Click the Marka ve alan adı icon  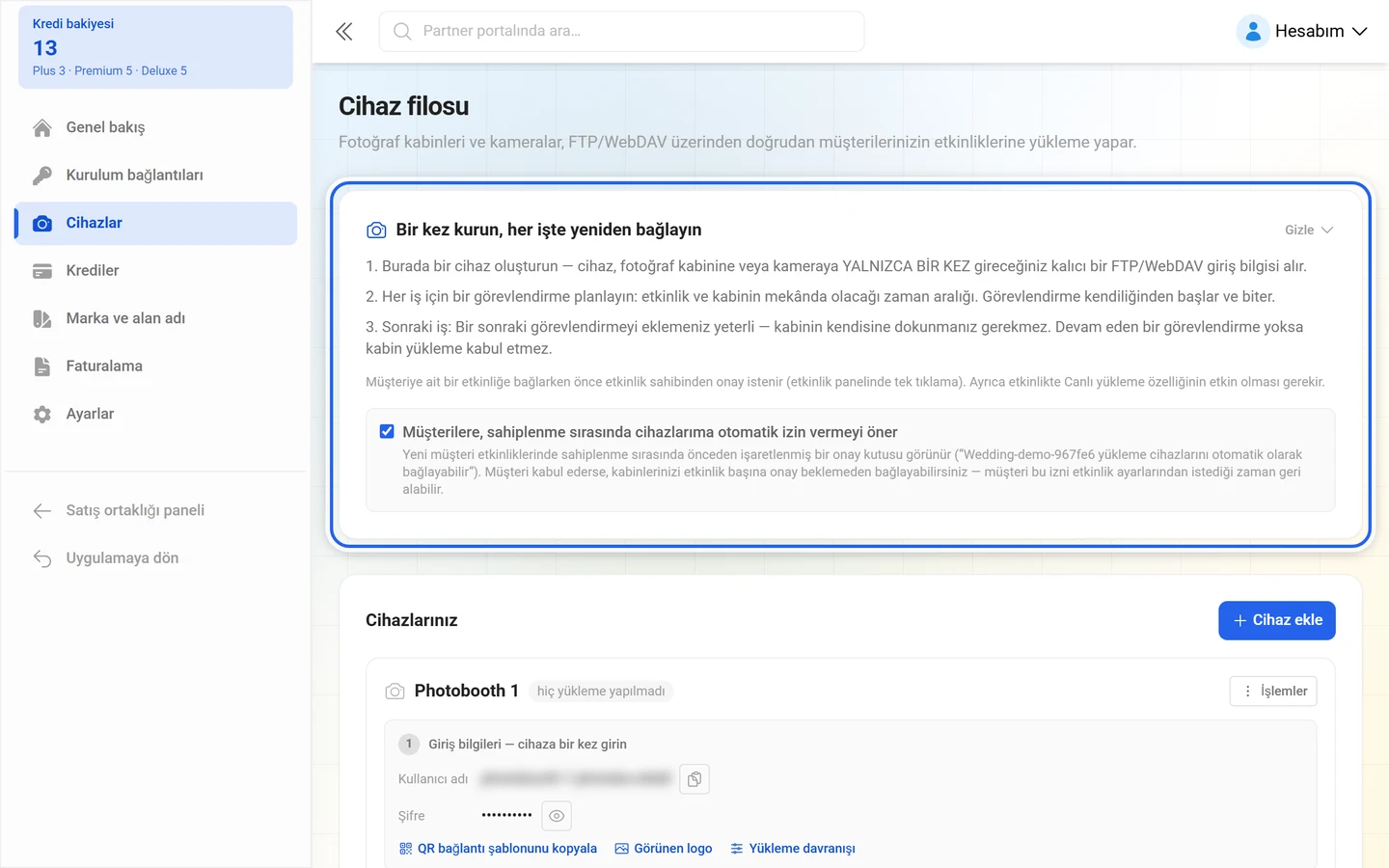42,318
